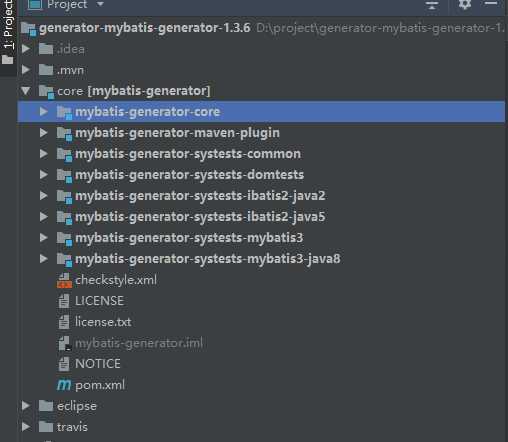
Task: Select the travis folder name
Action: point(72,427)
